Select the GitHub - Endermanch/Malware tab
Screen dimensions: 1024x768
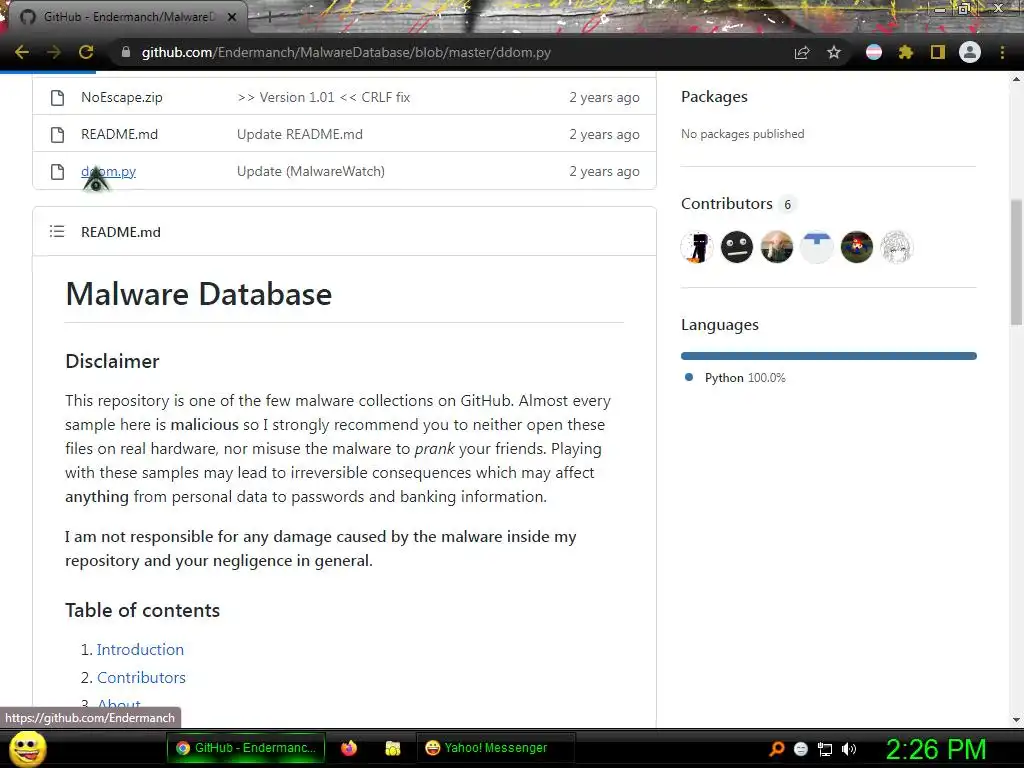pyautogui.click(x=129, y=17)
